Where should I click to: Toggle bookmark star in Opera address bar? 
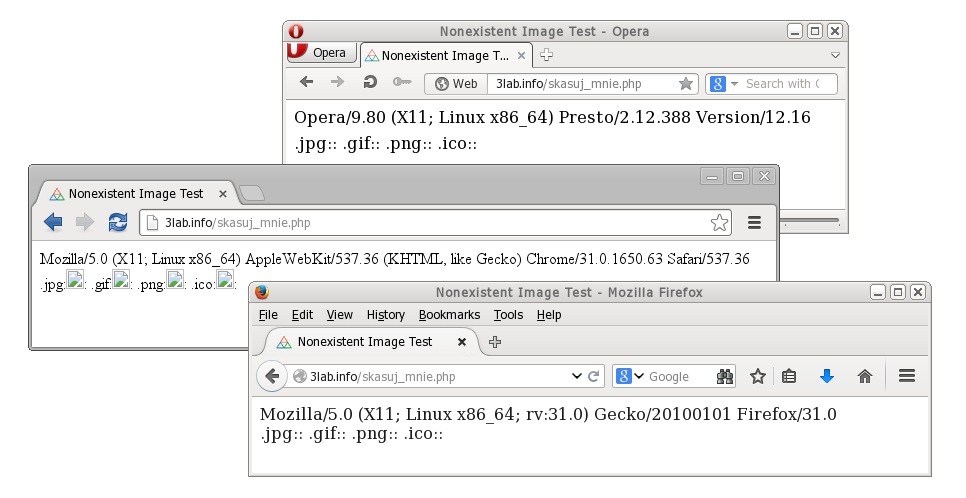click(x=685, y=84)
